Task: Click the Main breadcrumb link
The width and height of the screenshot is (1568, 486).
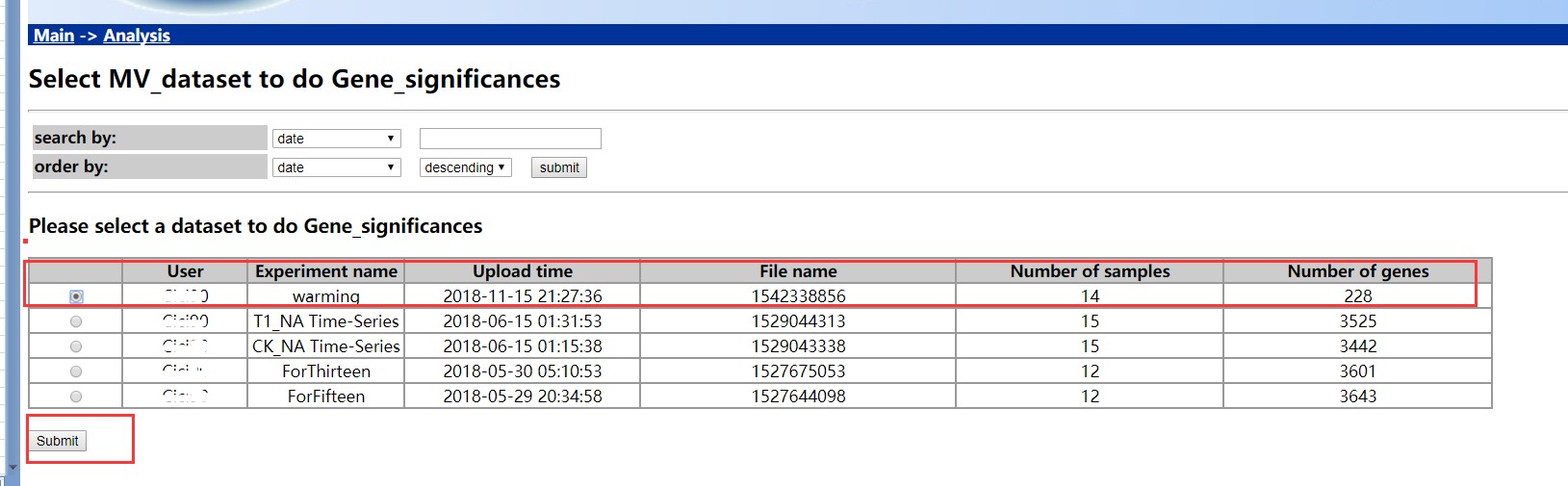Action: pos(54,36)
